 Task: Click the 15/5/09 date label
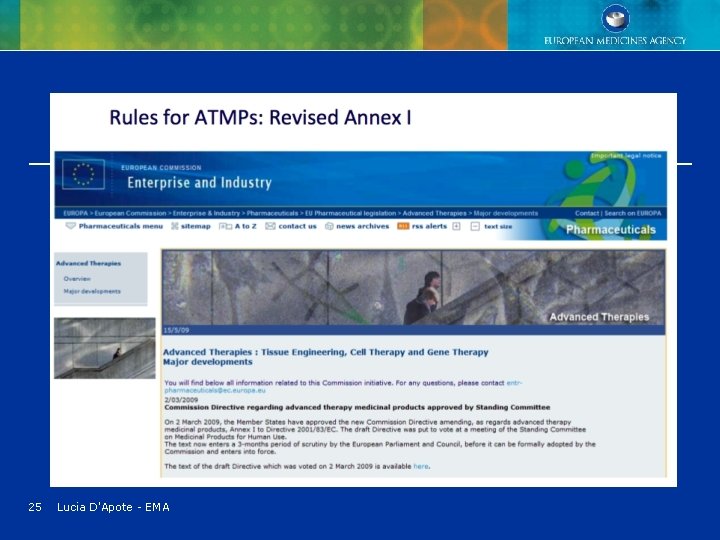(176, 330)
